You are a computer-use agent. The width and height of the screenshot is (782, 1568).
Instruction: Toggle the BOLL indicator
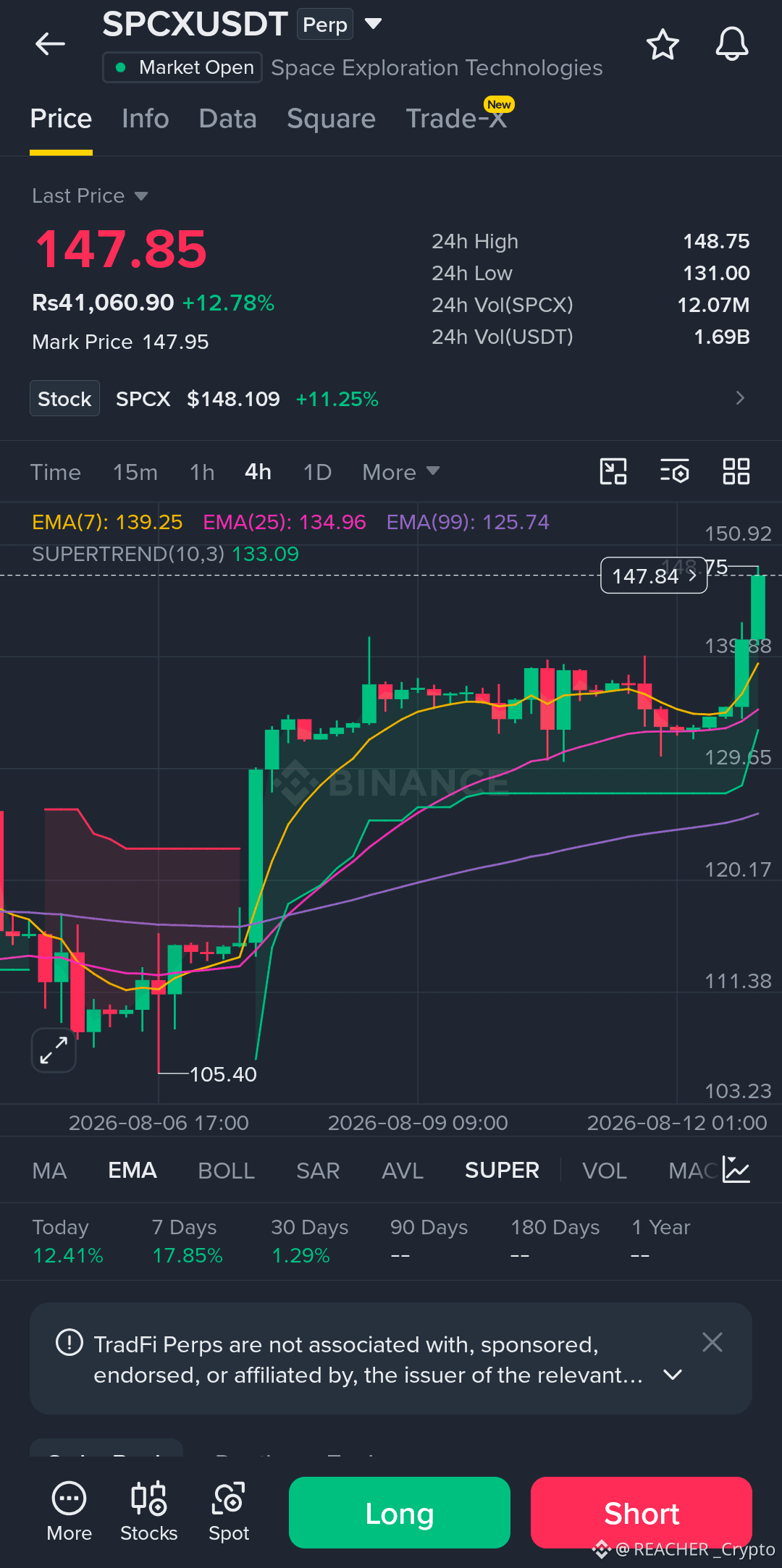pyautogui.click(x=227, y=1171)
